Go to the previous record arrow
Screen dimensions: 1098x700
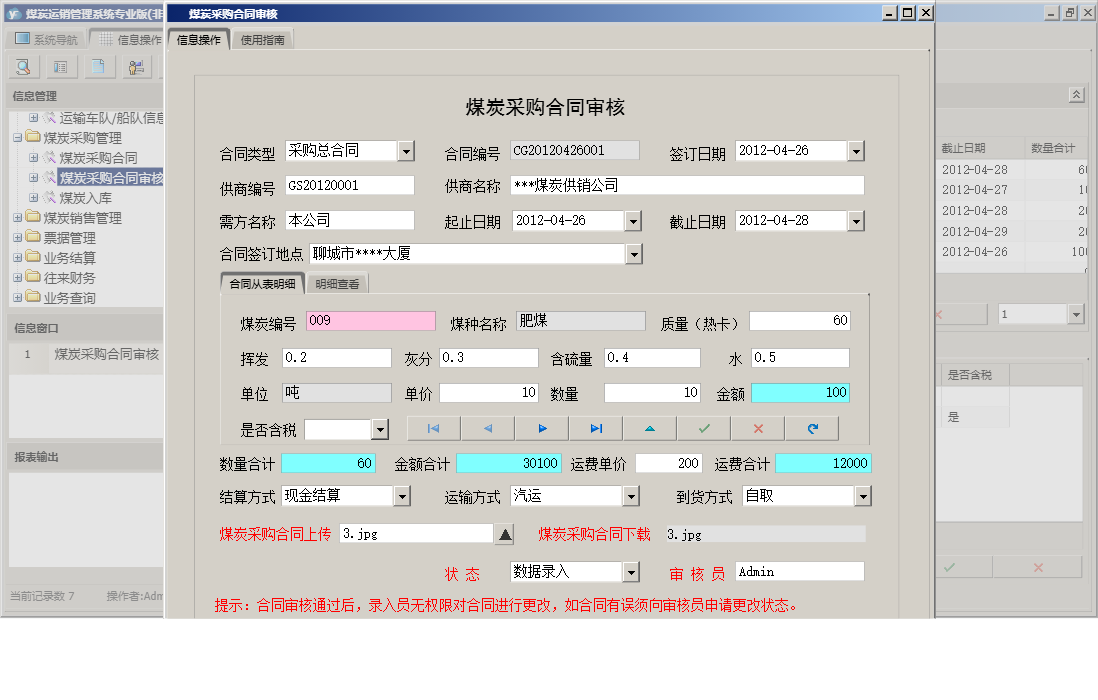tap(486, 428)
